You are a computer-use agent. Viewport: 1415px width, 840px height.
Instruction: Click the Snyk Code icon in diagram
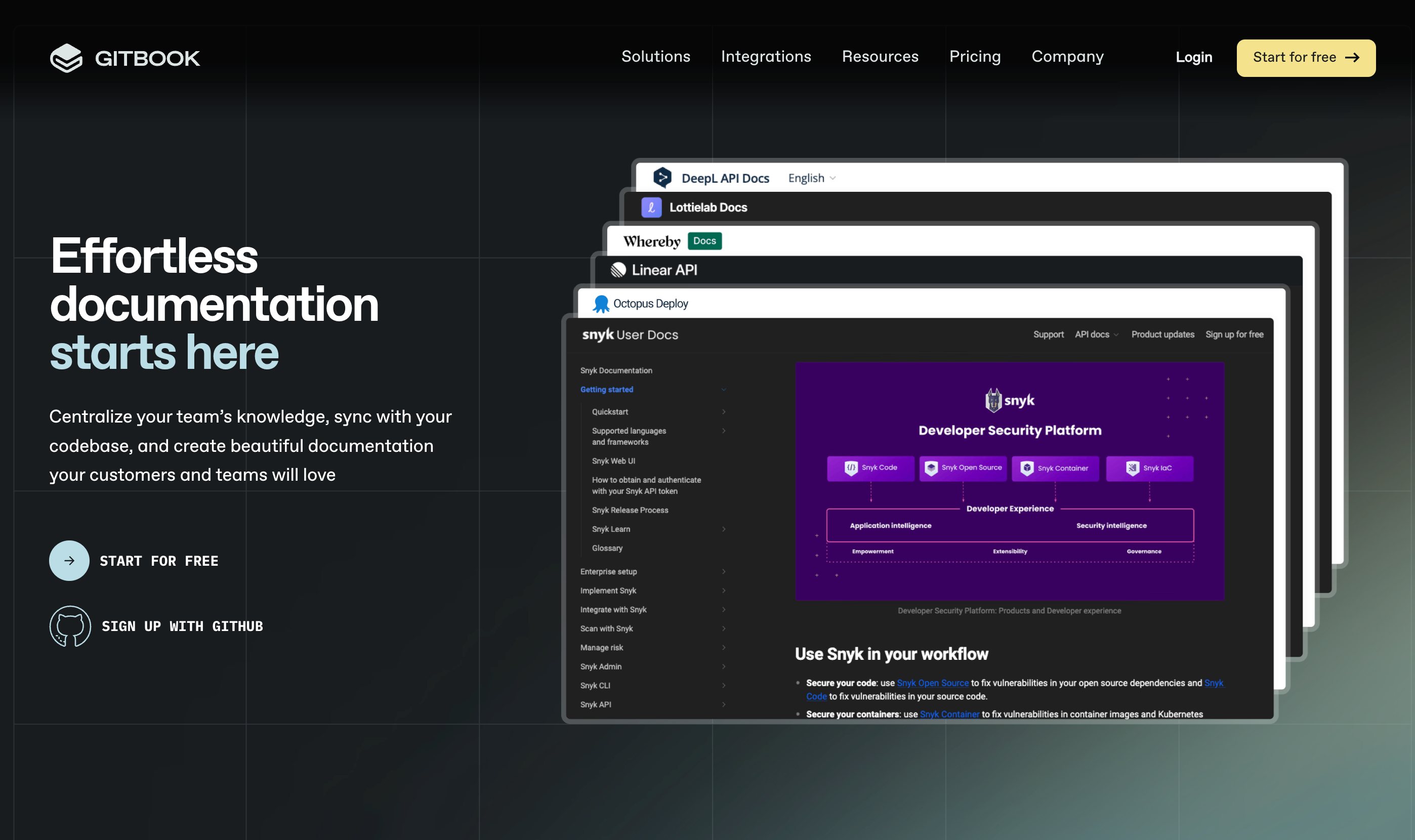[x=851, y=468]
